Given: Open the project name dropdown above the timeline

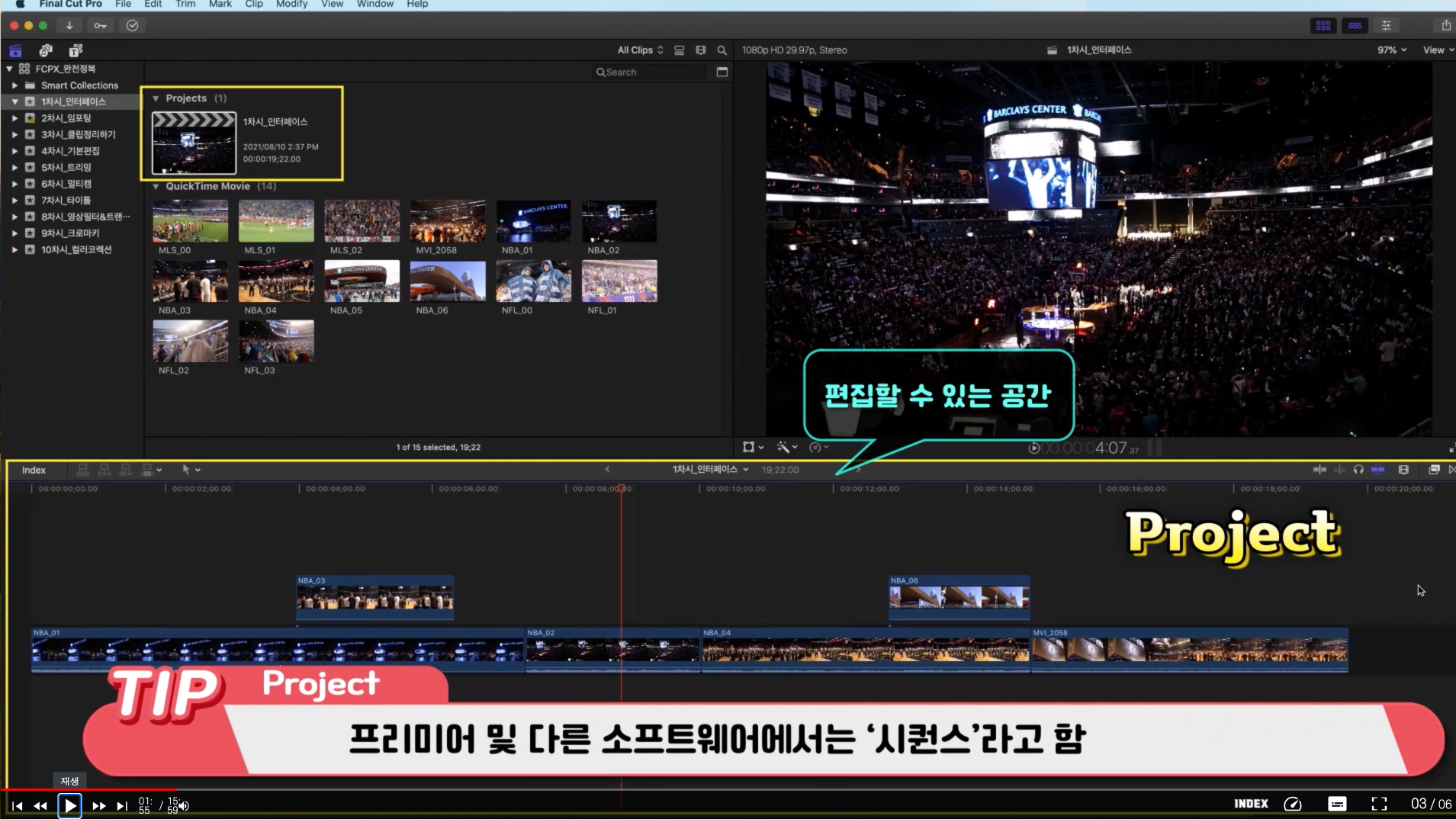Looking at the screenshot, I should tap(710, 470).
